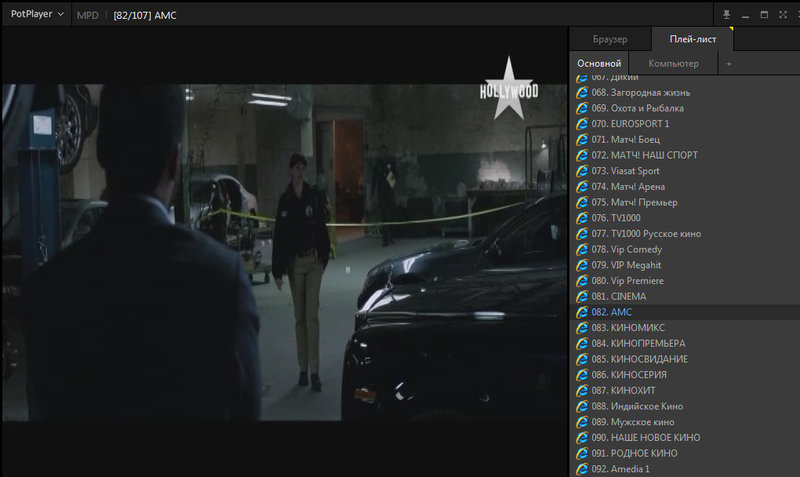Click the icon beside 084. КИНОПРЕМЬЕРА
Viewport: 800px width, 477px height.
coord(582,343)
